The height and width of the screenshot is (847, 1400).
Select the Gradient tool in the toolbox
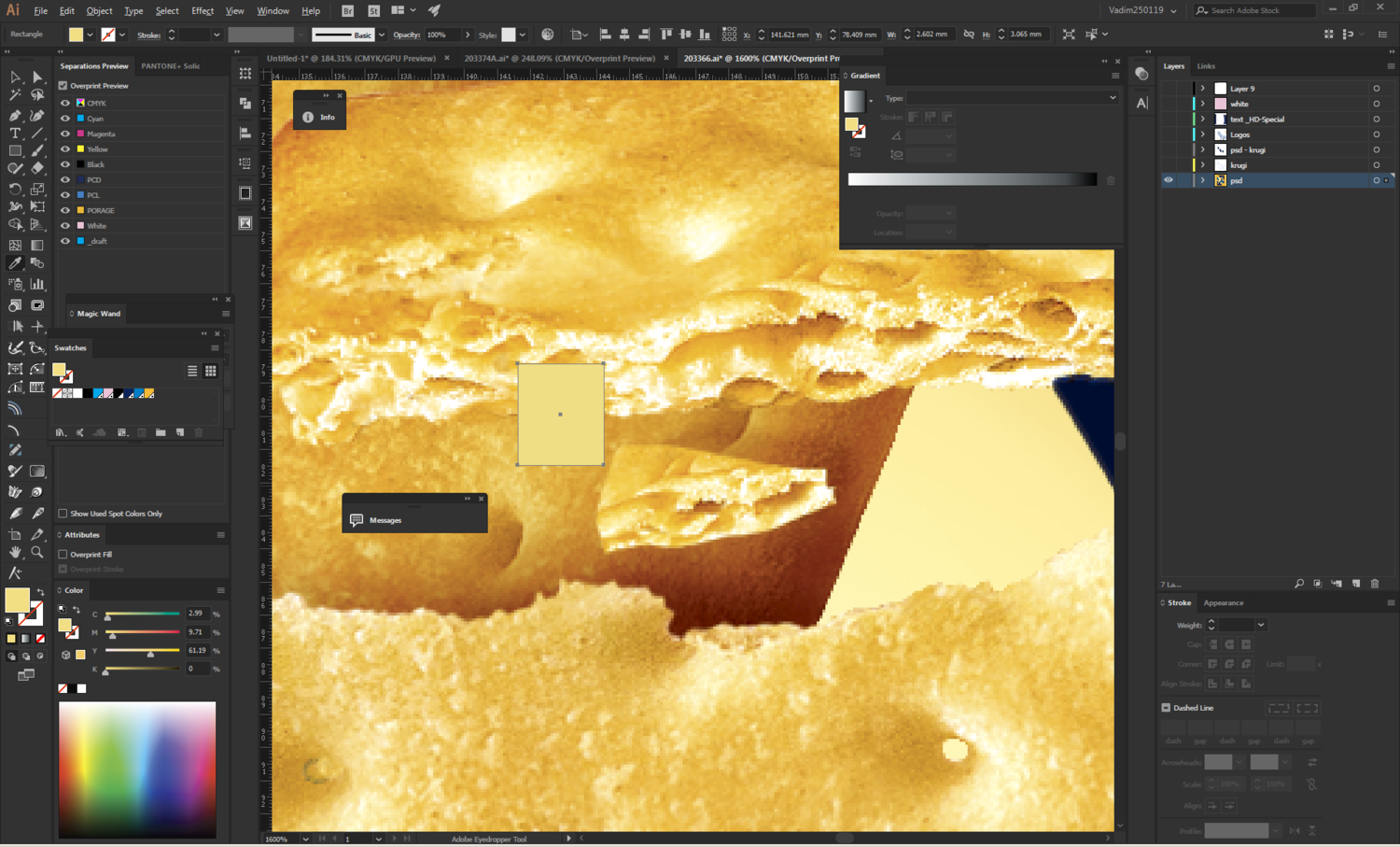tap(37, 246)
